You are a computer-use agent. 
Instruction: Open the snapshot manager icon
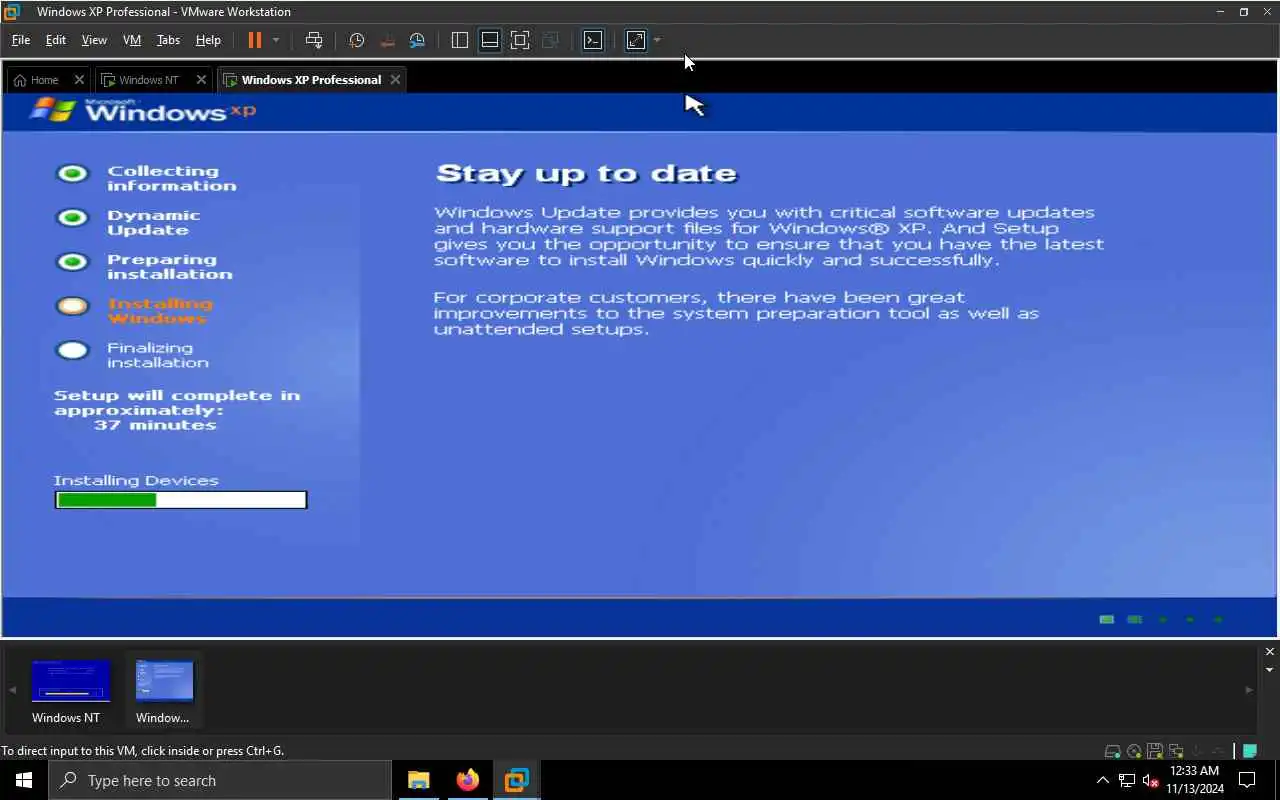click(x=417, y=40)
